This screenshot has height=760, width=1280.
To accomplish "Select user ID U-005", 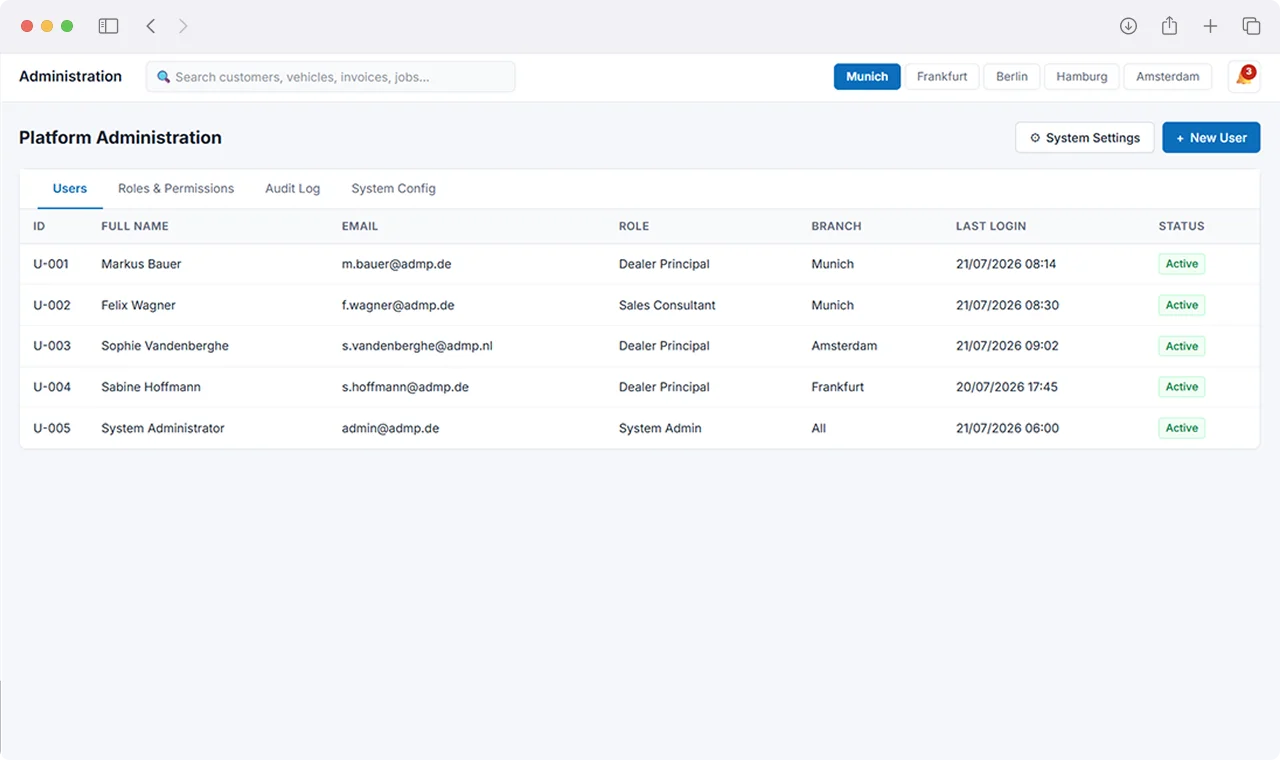I will tap(52, 428).
